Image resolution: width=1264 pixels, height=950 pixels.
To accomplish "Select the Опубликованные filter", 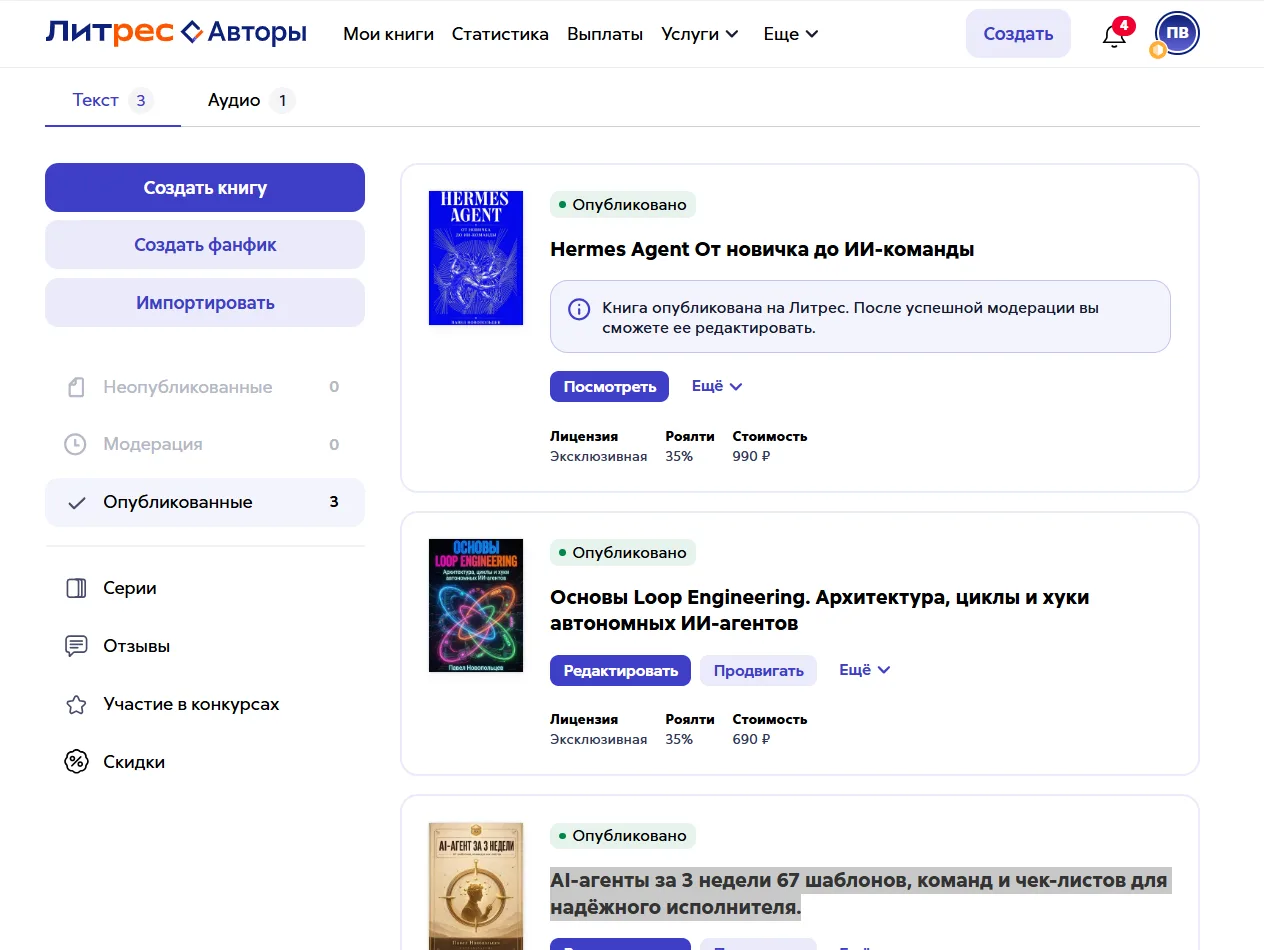I will coord(205,502).
